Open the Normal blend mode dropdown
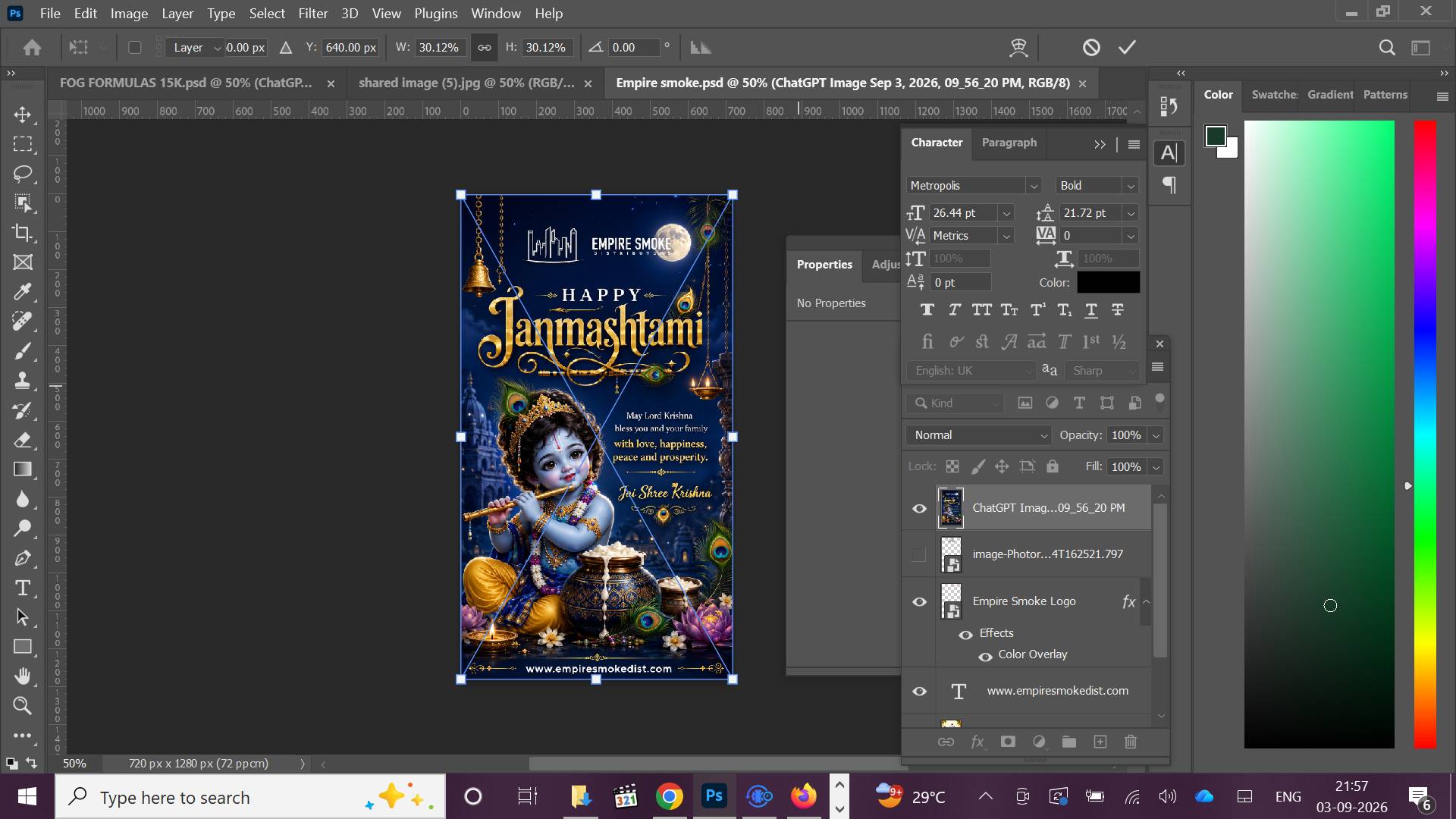This screenshot has height=819, width=1456. tap(978, 435)
